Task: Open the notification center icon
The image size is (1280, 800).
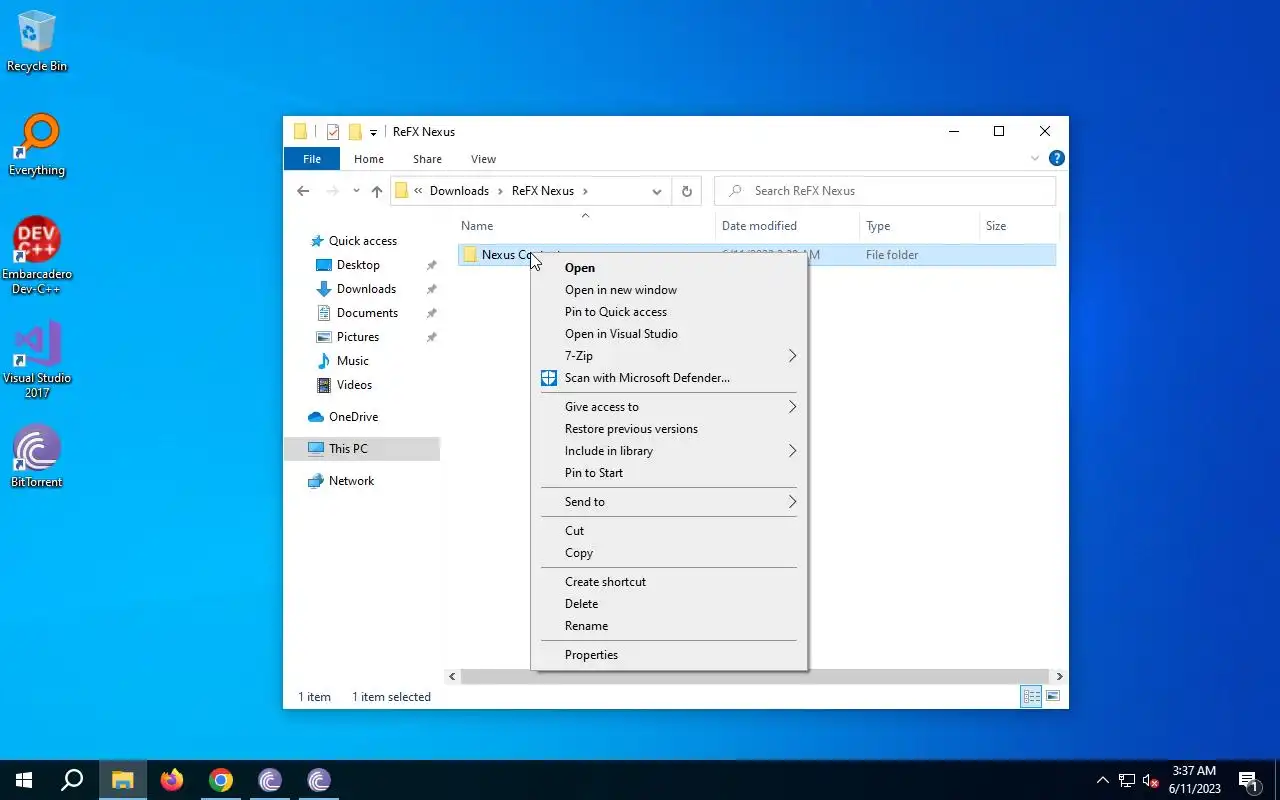Action: click(x=1248, y=780)
